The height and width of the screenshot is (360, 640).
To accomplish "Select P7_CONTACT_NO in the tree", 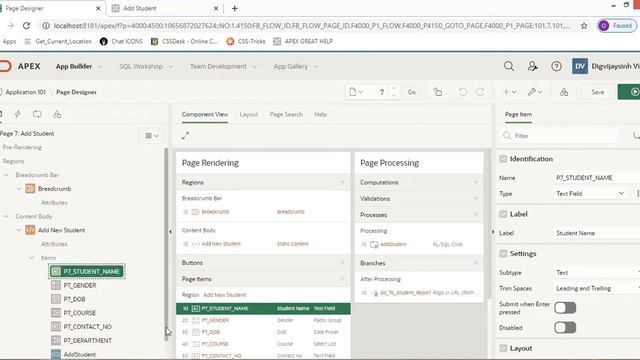I will [x=87, y=327].
